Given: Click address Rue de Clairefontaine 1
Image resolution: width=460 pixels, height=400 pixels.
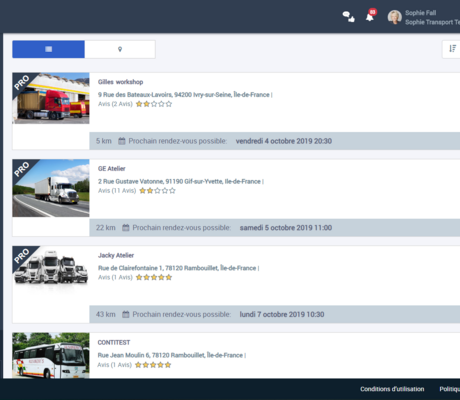Looking at the screenshot, I should [x=177, y=268].
